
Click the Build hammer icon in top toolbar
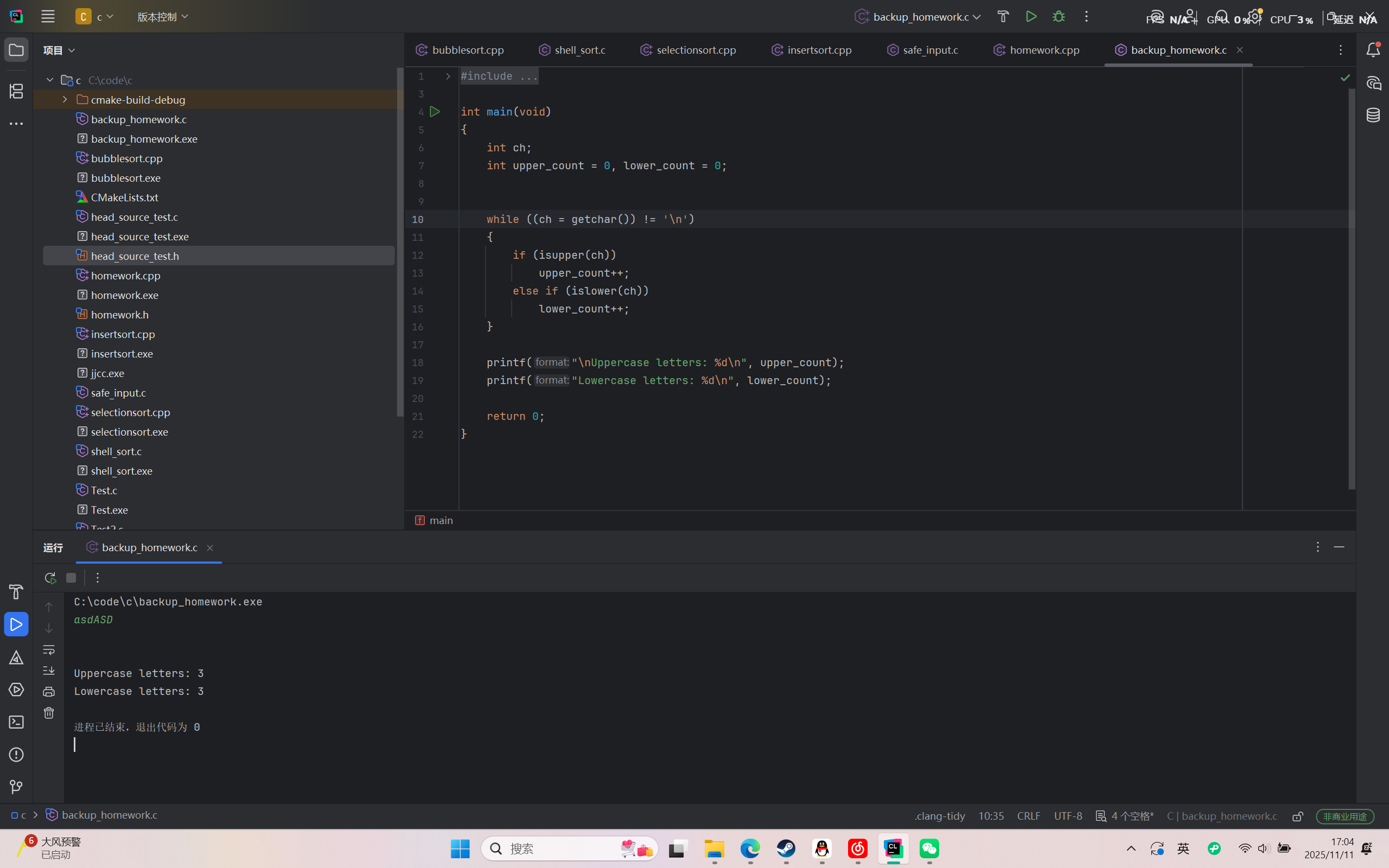(1003, 17)
